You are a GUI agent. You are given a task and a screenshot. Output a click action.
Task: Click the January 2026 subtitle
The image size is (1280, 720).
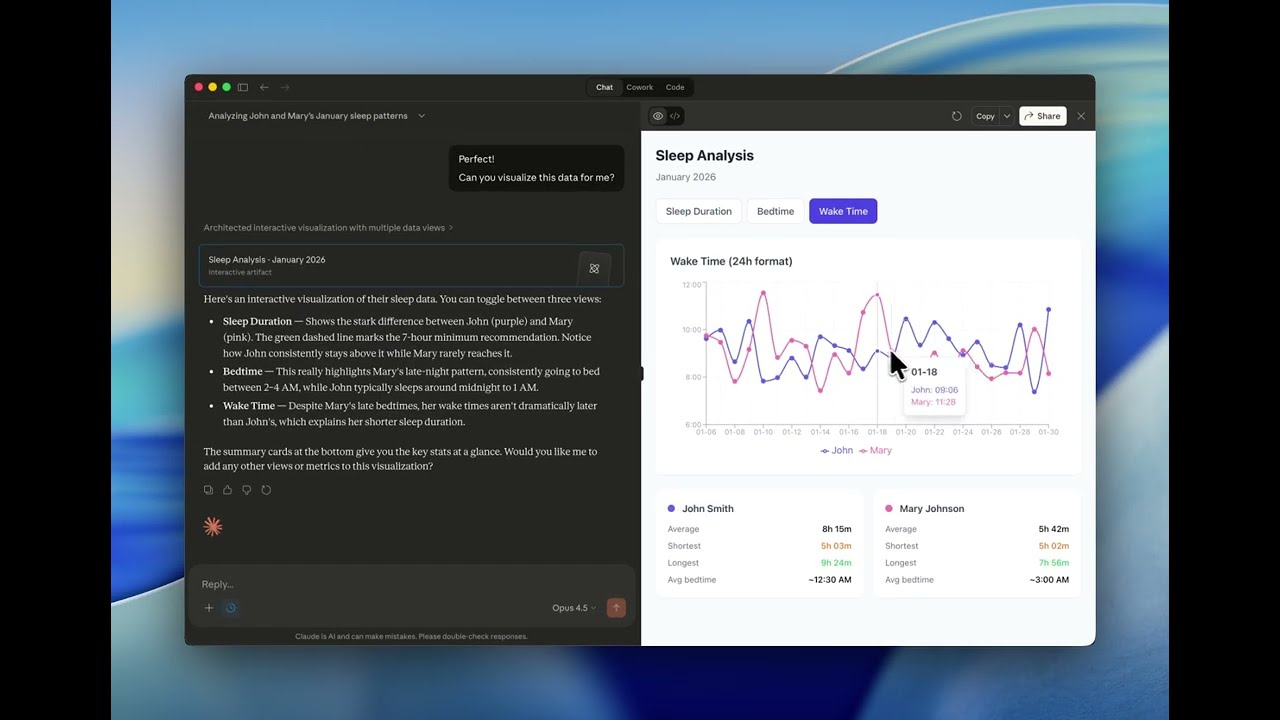pos(686,177)
